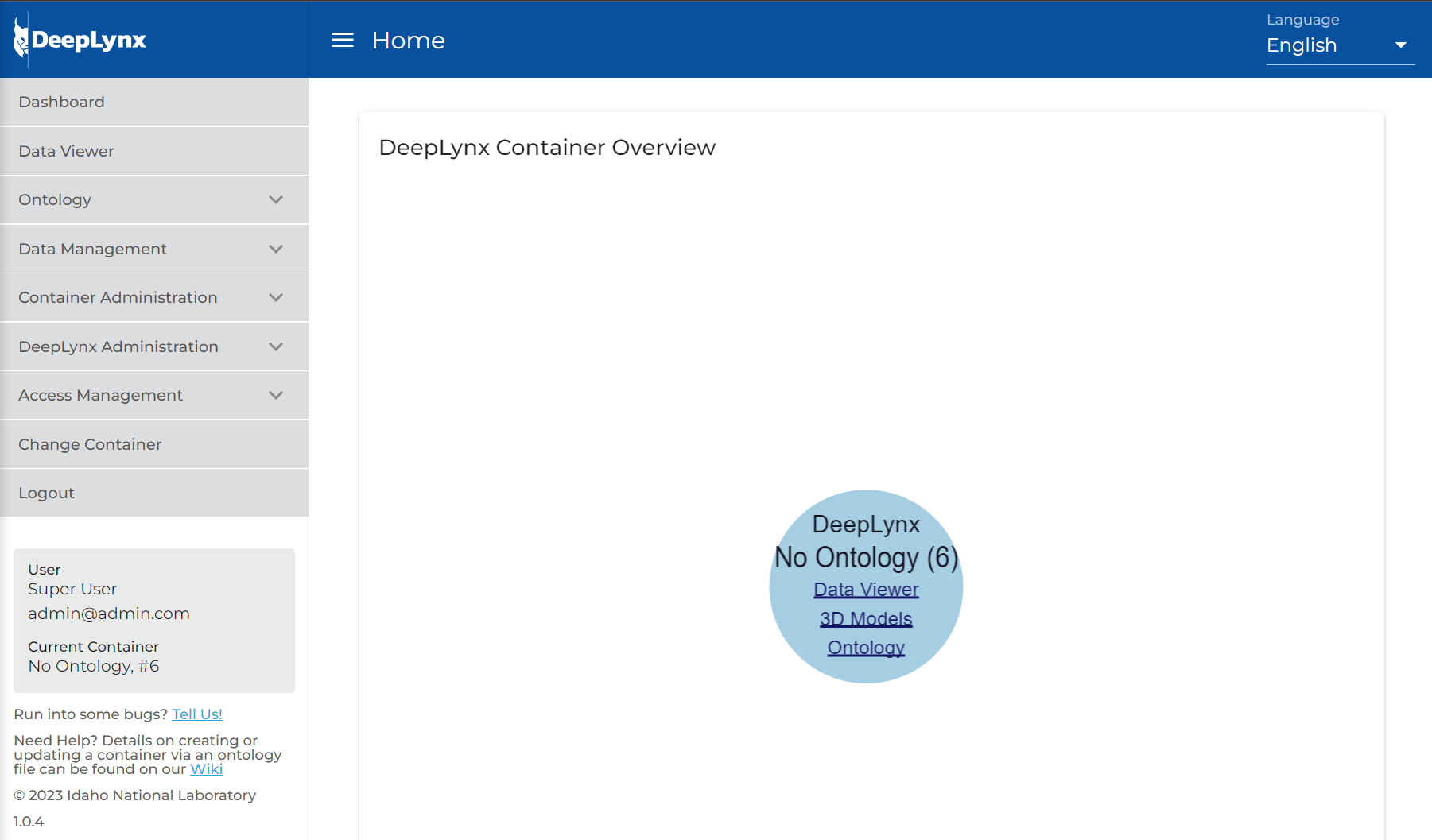Open Ontology link in container bubble

pos(866,648)
